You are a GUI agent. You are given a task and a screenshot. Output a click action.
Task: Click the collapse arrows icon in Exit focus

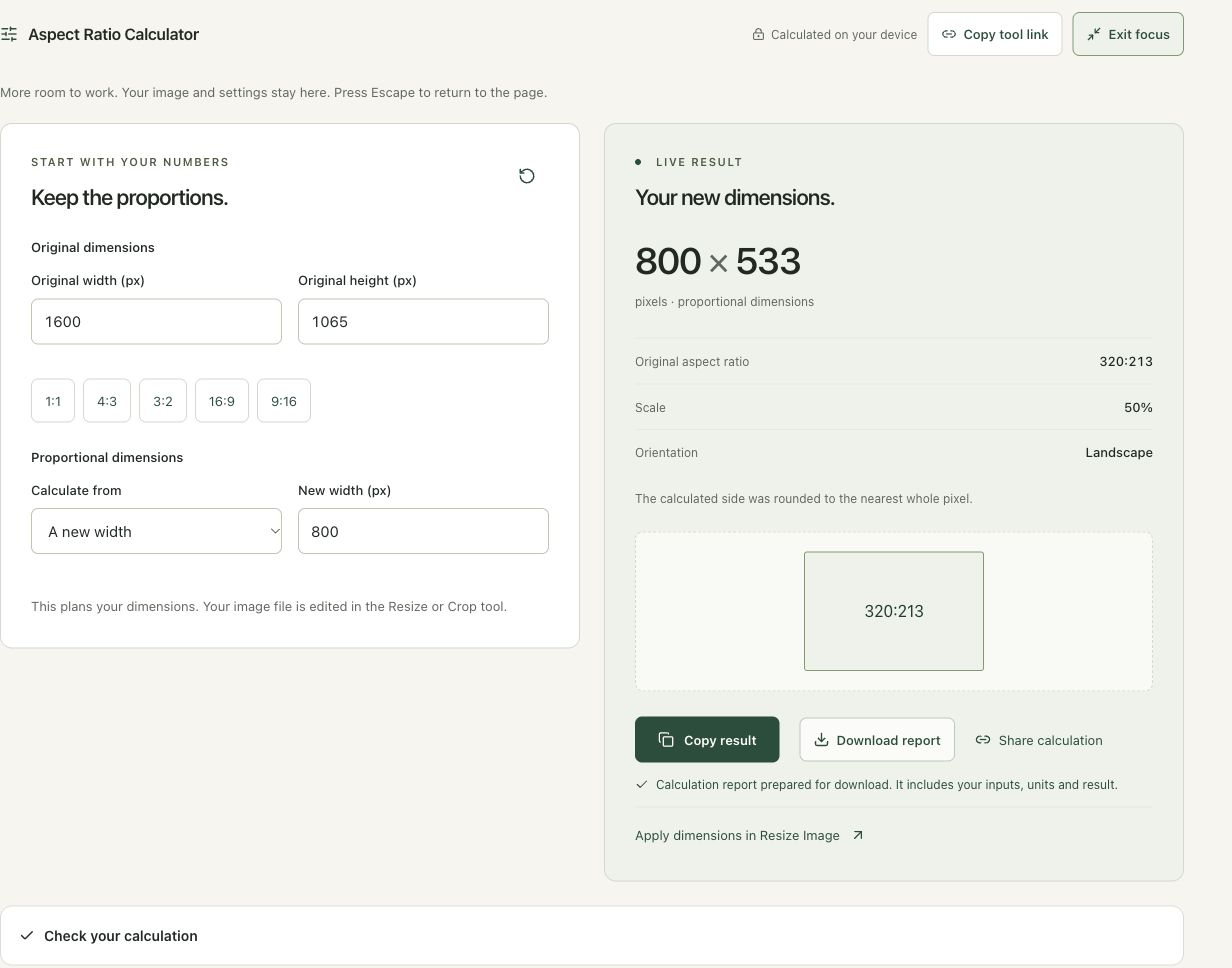tap(1094, 34)
